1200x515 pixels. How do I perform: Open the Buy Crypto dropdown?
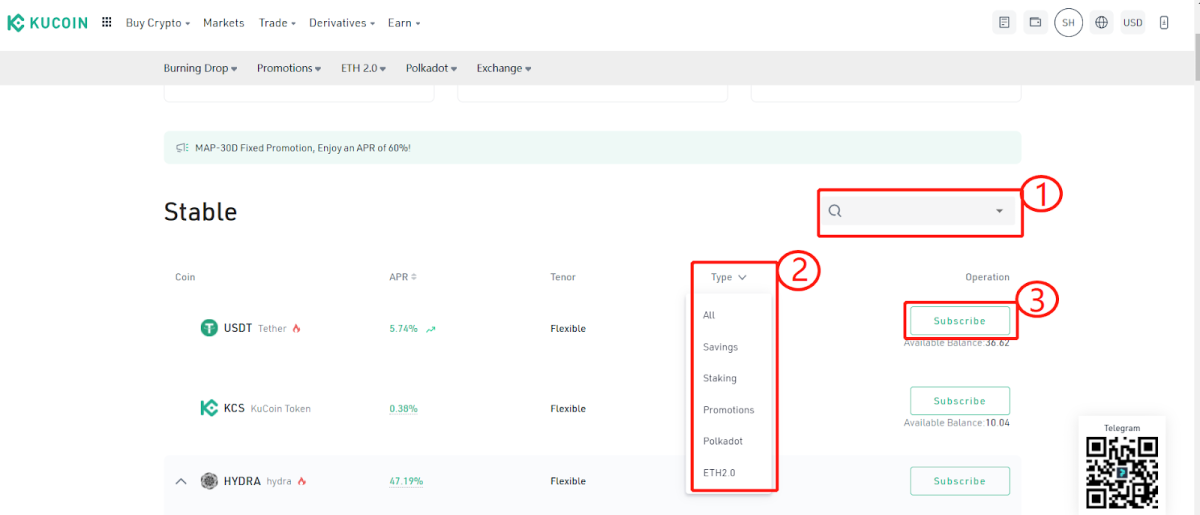pos(158,22)
